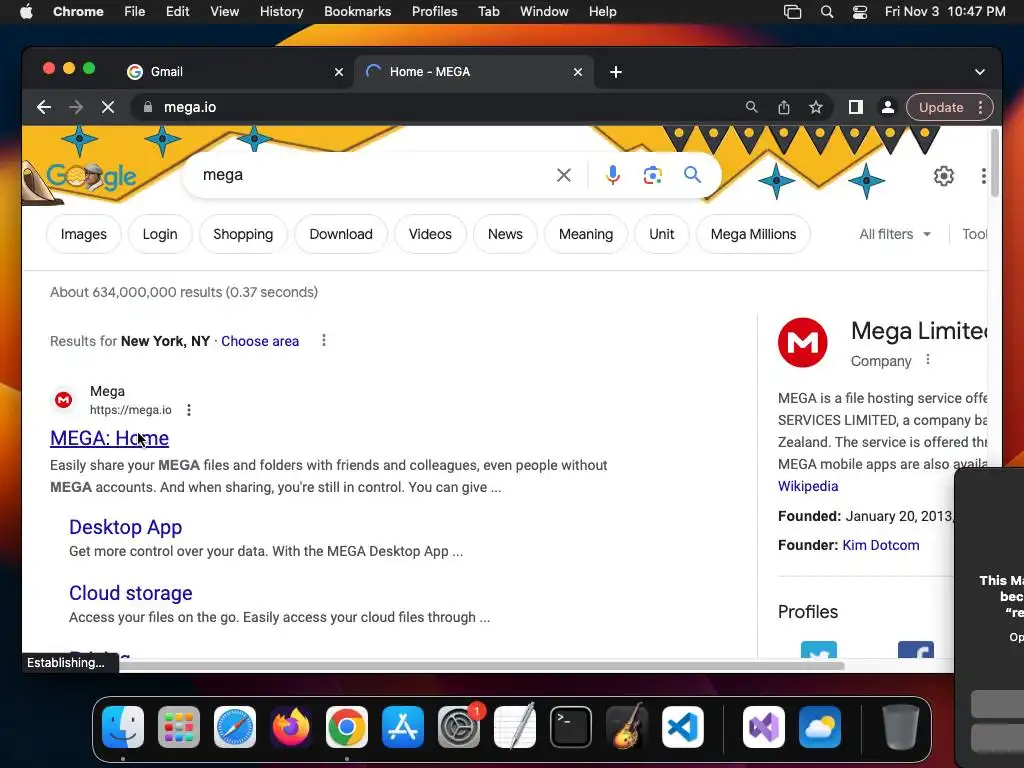The height and width of the screenshot is (768, 1024).
Task: Open the Chrome address bar zoom/search icon
Action: coord(752,107)
